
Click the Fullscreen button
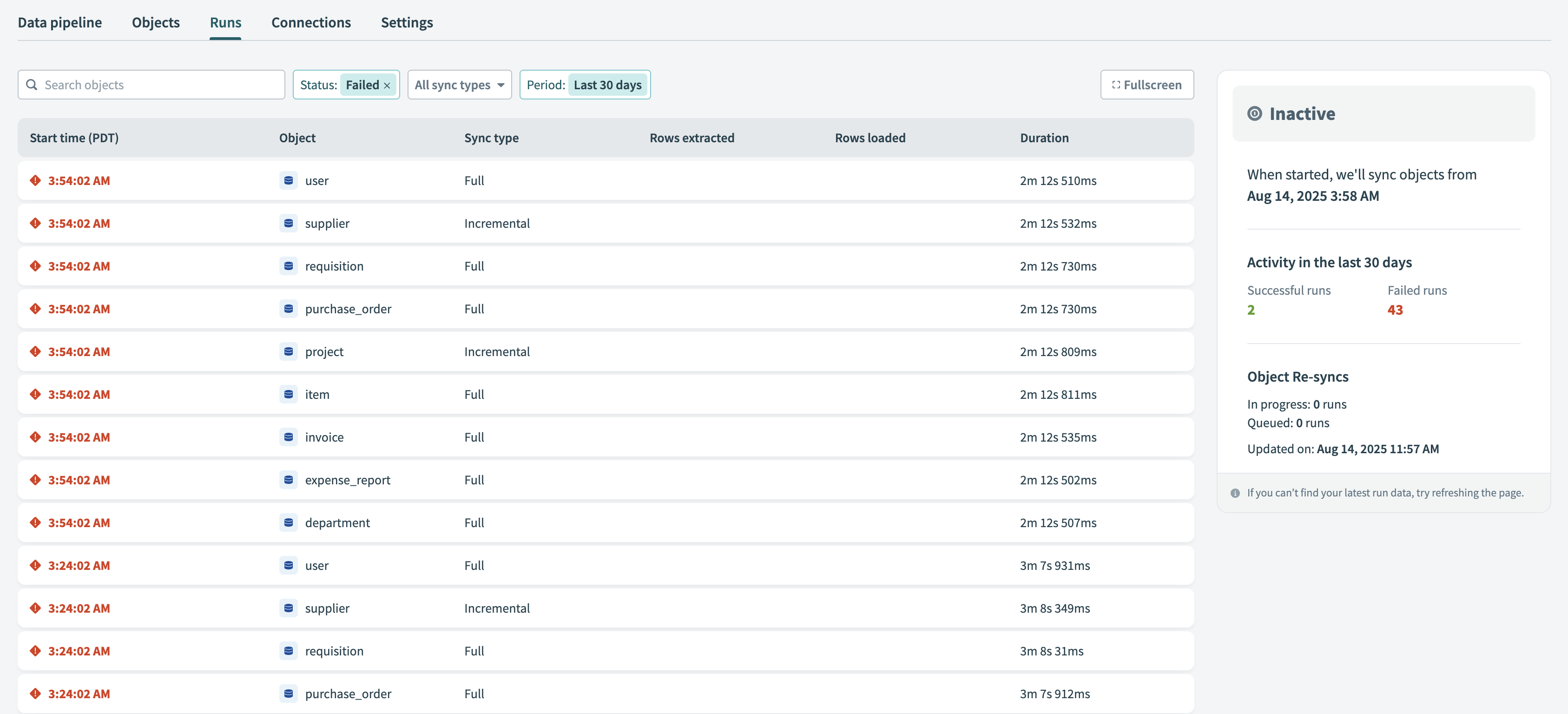tap(1147, 85)
